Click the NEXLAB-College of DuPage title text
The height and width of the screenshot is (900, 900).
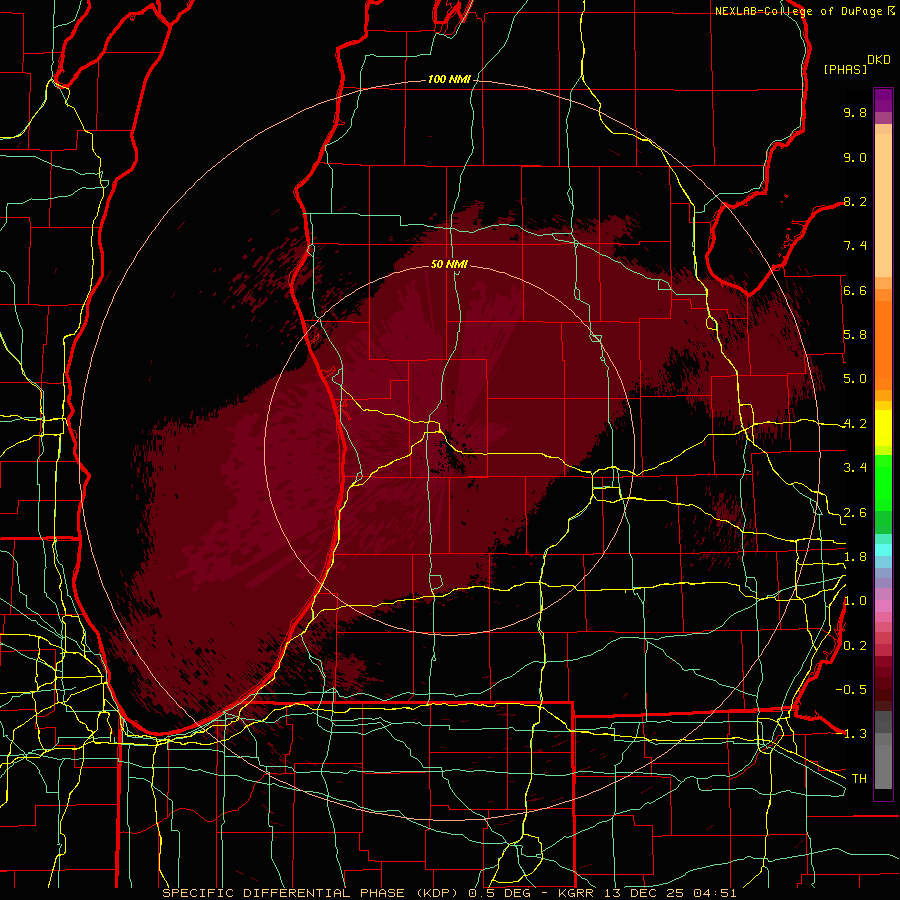point(799,11)
